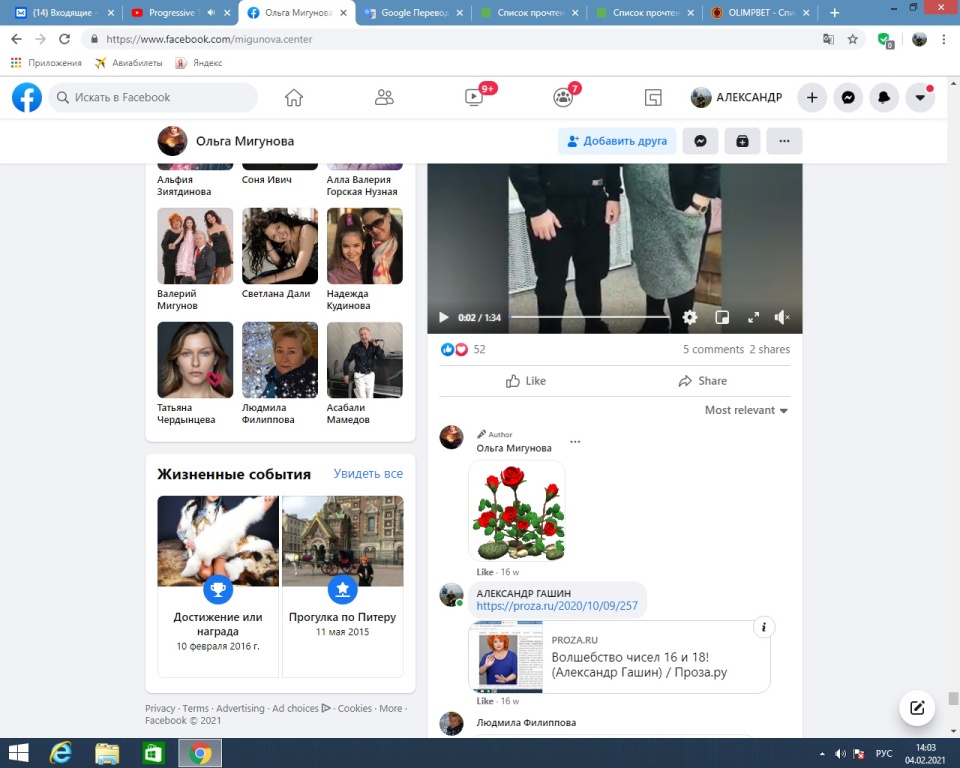Open the Авиабилеты bookmark
Viewport: 960px width, 768px height.
pos(129,63)
